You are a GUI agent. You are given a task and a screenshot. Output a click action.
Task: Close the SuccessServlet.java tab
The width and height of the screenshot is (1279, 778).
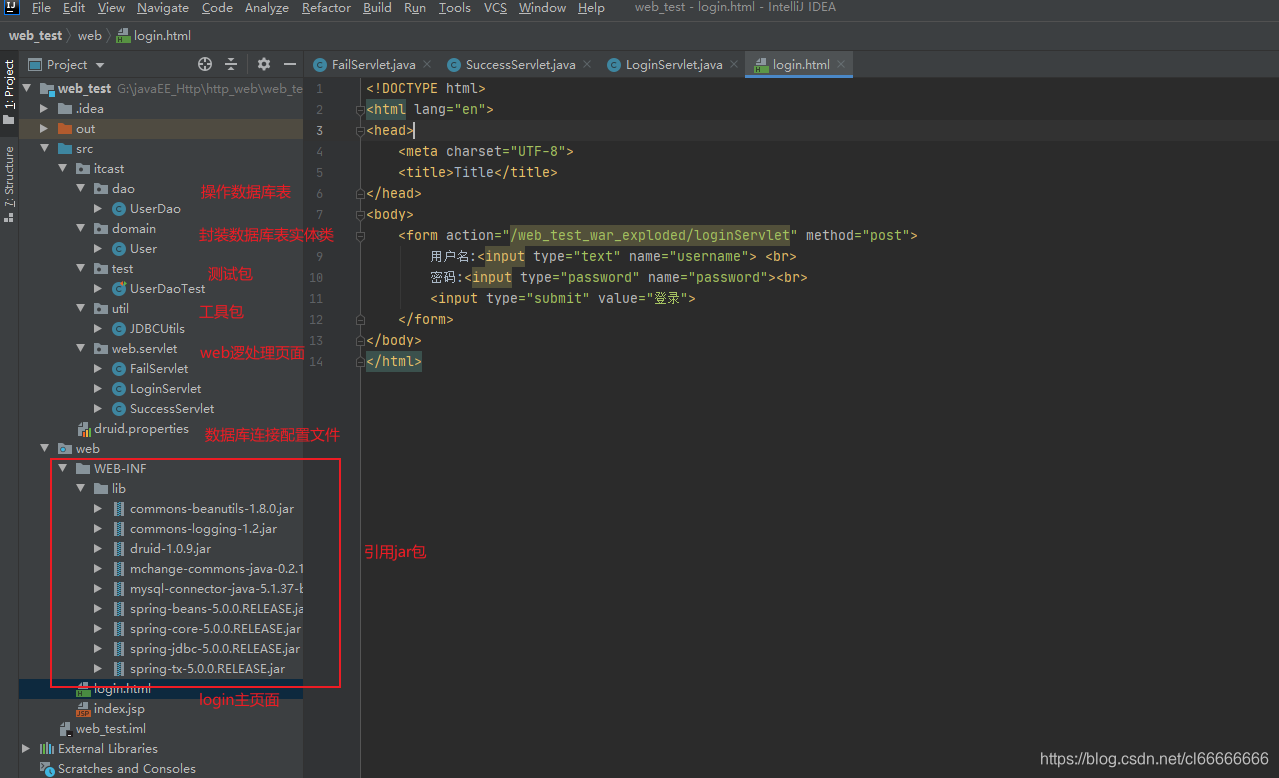[587, 64]
